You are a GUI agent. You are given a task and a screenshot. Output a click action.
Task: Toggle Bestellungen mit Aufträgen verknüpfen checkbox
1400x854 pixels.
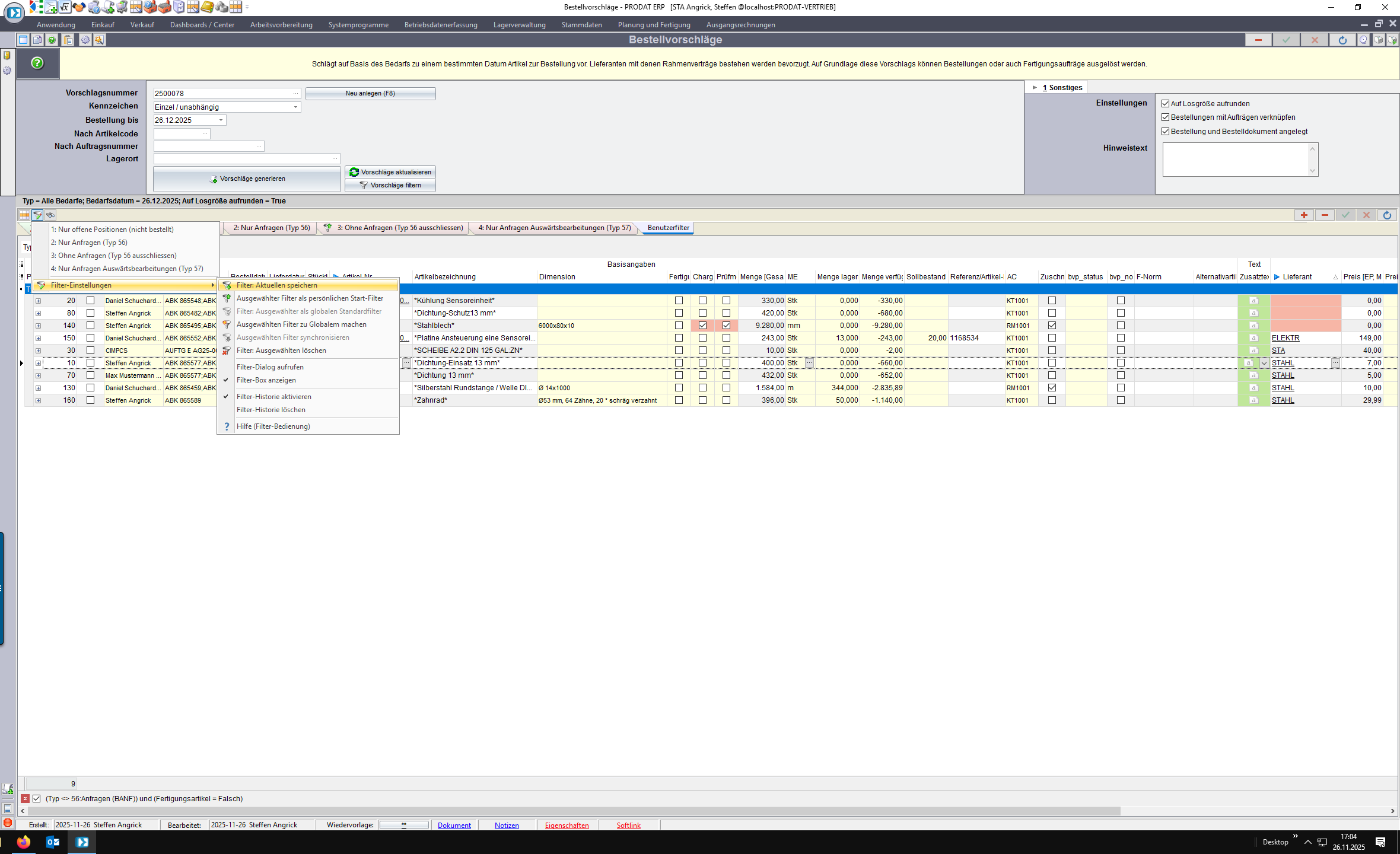click(1165, 117)
